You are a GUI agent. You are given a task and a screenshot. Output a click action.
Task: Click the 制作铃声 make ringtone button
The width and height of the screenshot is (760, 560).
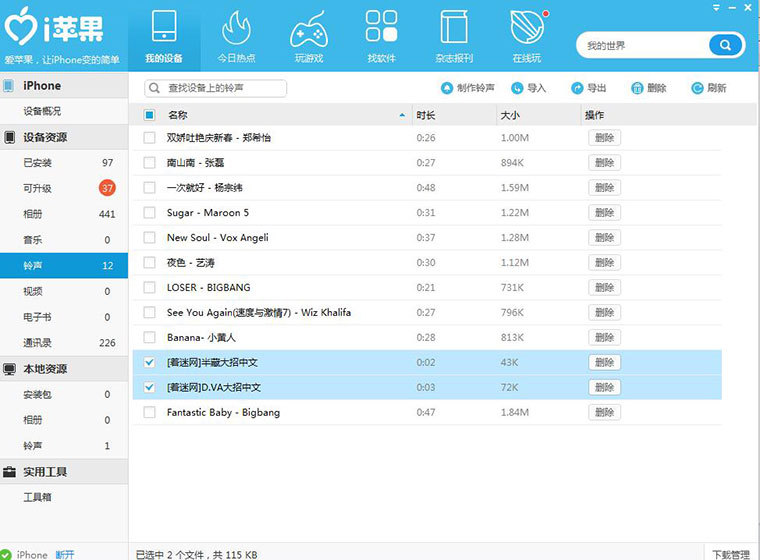(x=468, y=88)
